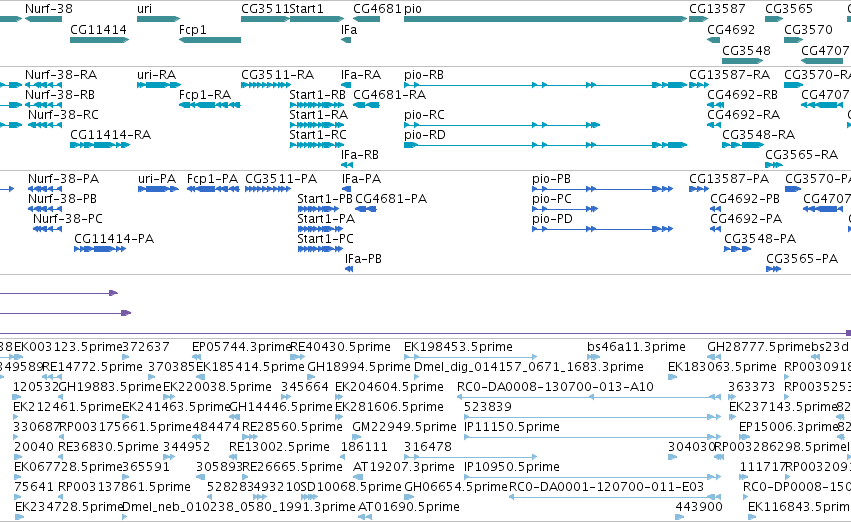
Task: Click the pio-PC protein label
Action: click(x=552, y=199)
